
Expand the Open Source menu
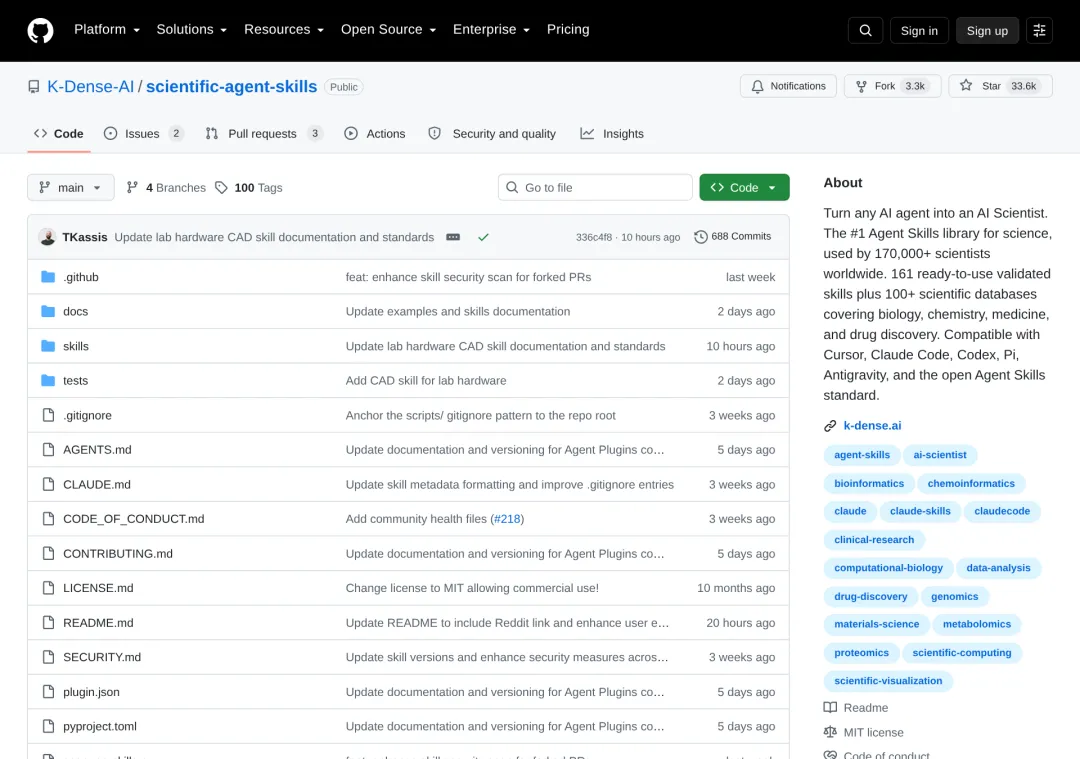(x=388, y=30)
